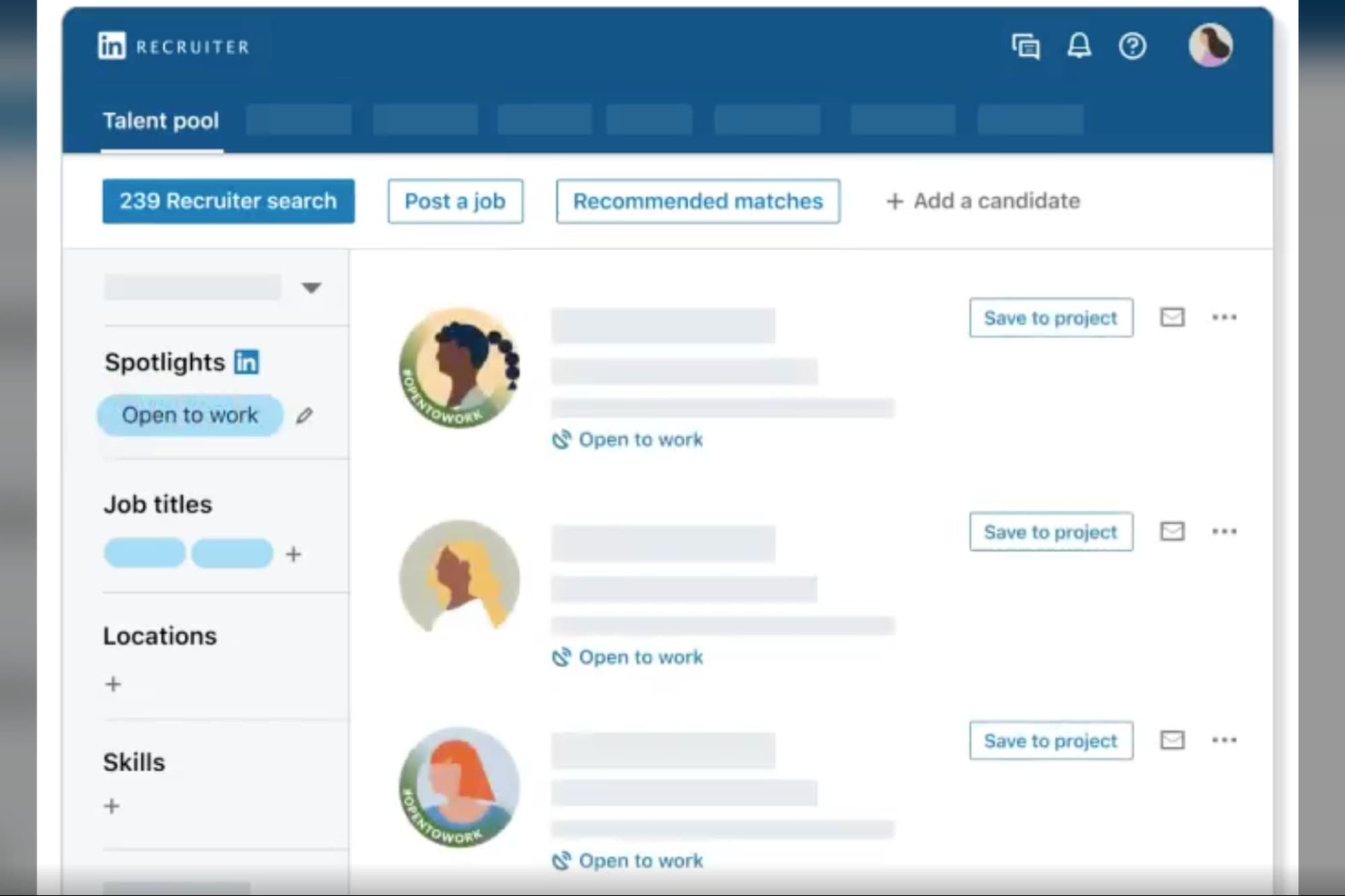
Task: Click the LinkedIn Recruiter logo
Action: pos(174,46)
